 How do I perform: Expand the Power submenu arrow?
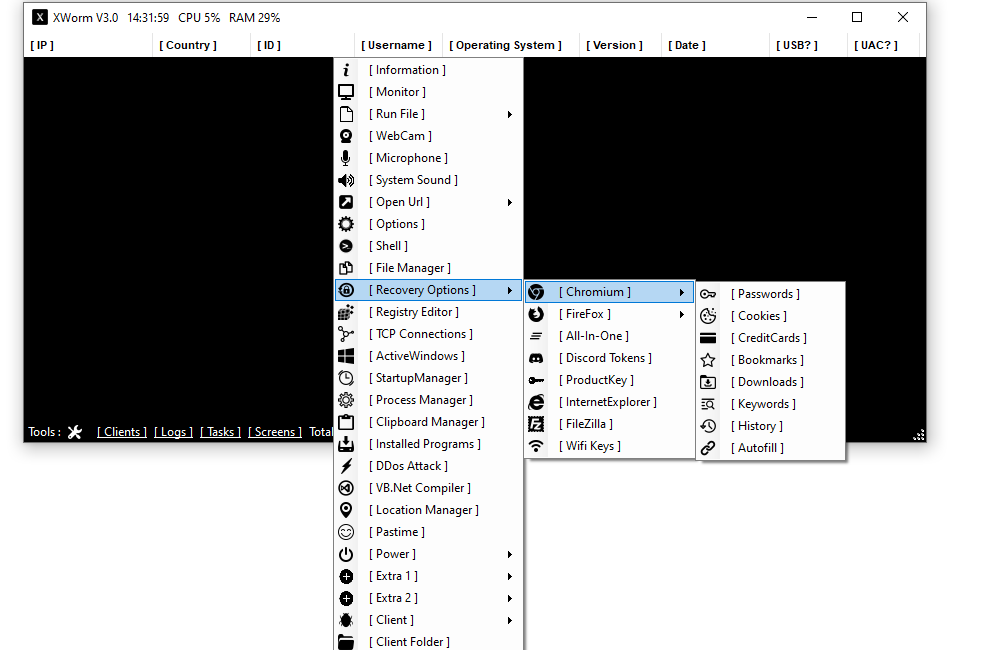coord(510,554)
